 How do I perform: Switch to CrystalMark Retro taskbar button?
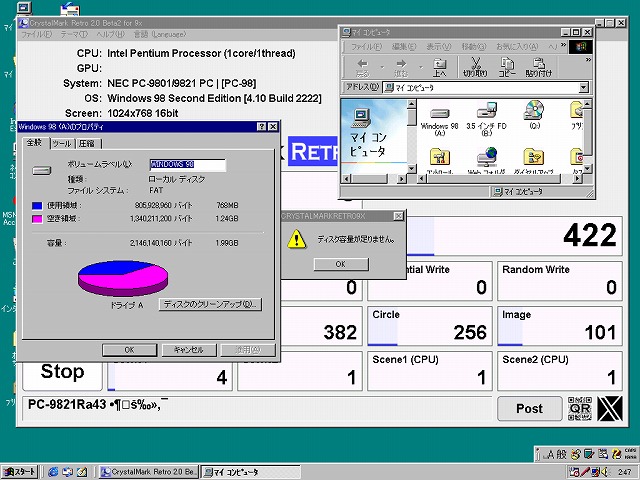click(149, 472)
